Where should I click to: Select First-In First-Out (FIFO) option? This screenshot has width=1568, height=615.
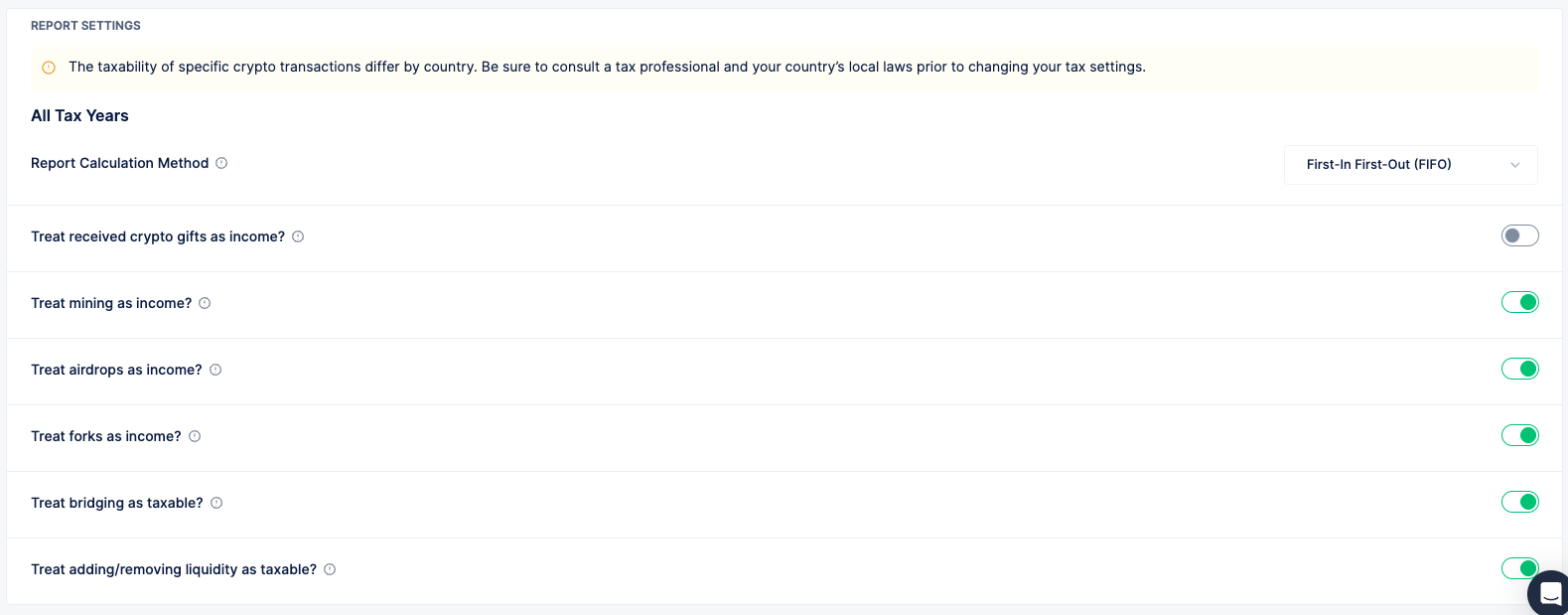[x=1378, y=164]
